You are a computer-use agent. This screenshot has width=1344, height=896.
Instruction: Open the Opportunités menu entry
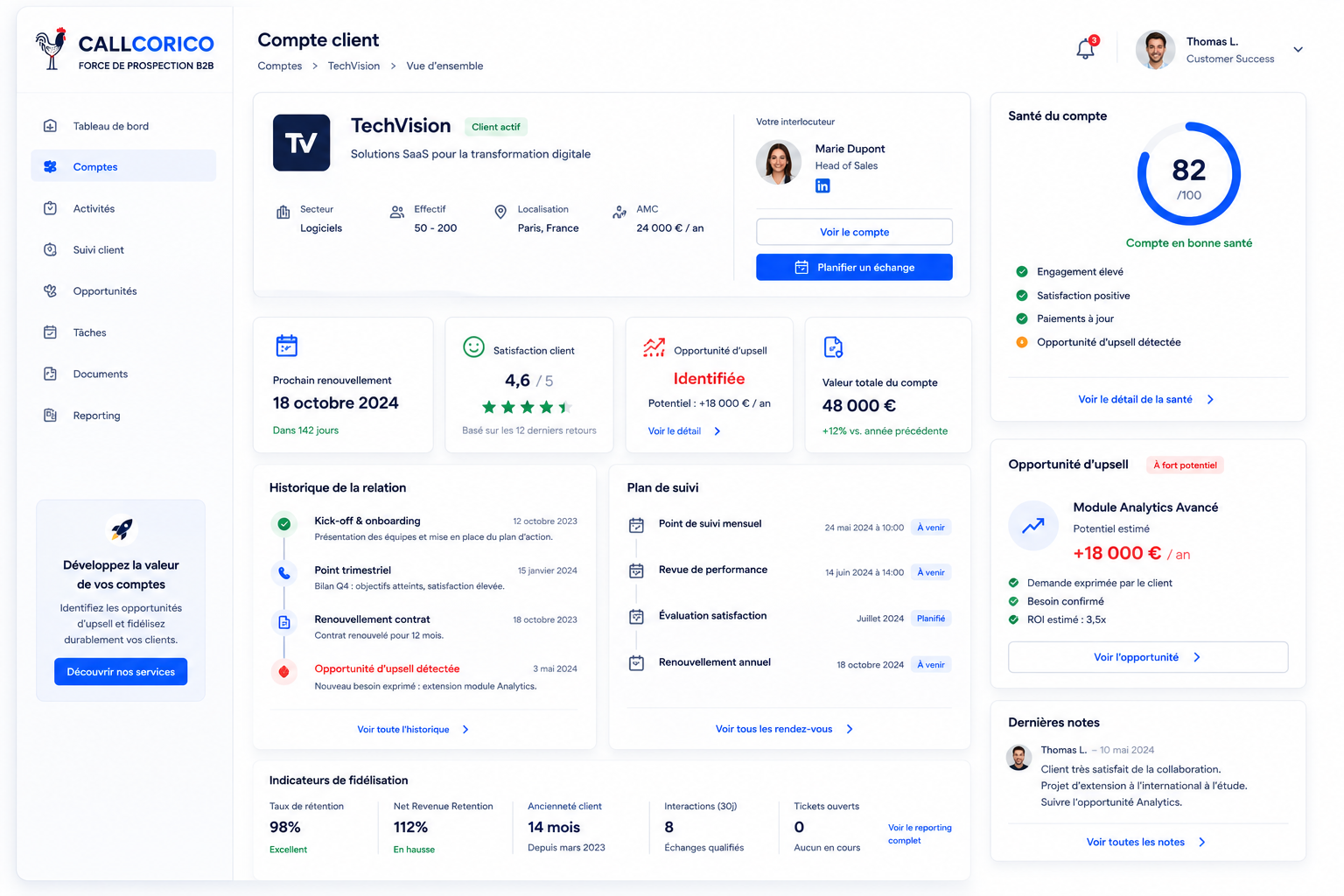(123, 290)
